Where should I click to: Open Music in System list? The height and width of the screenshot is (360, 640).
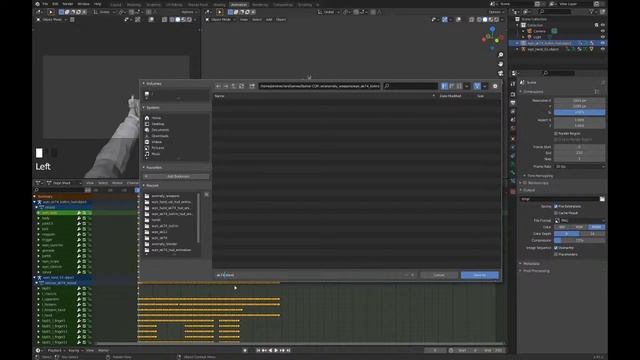tap(156, 154)
